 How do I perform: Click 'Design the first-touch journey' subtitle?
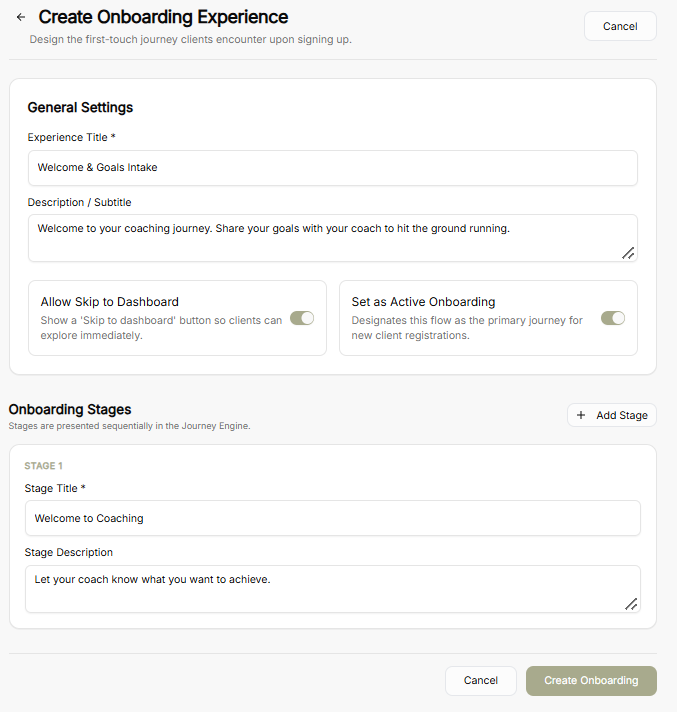(191, 40)
